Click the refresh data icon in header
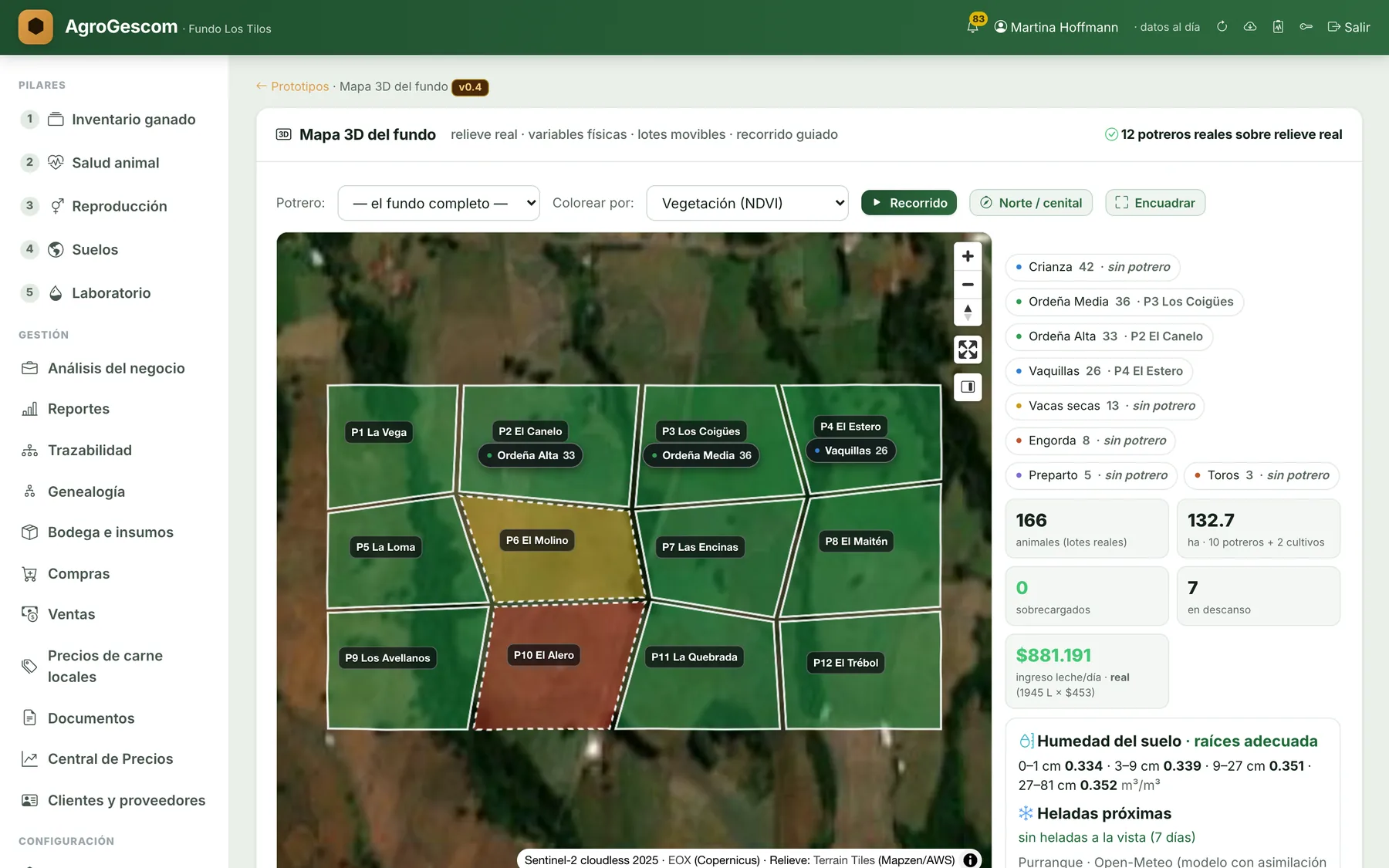Screen dimensions: 1389x868 (x=1222, y=27)
